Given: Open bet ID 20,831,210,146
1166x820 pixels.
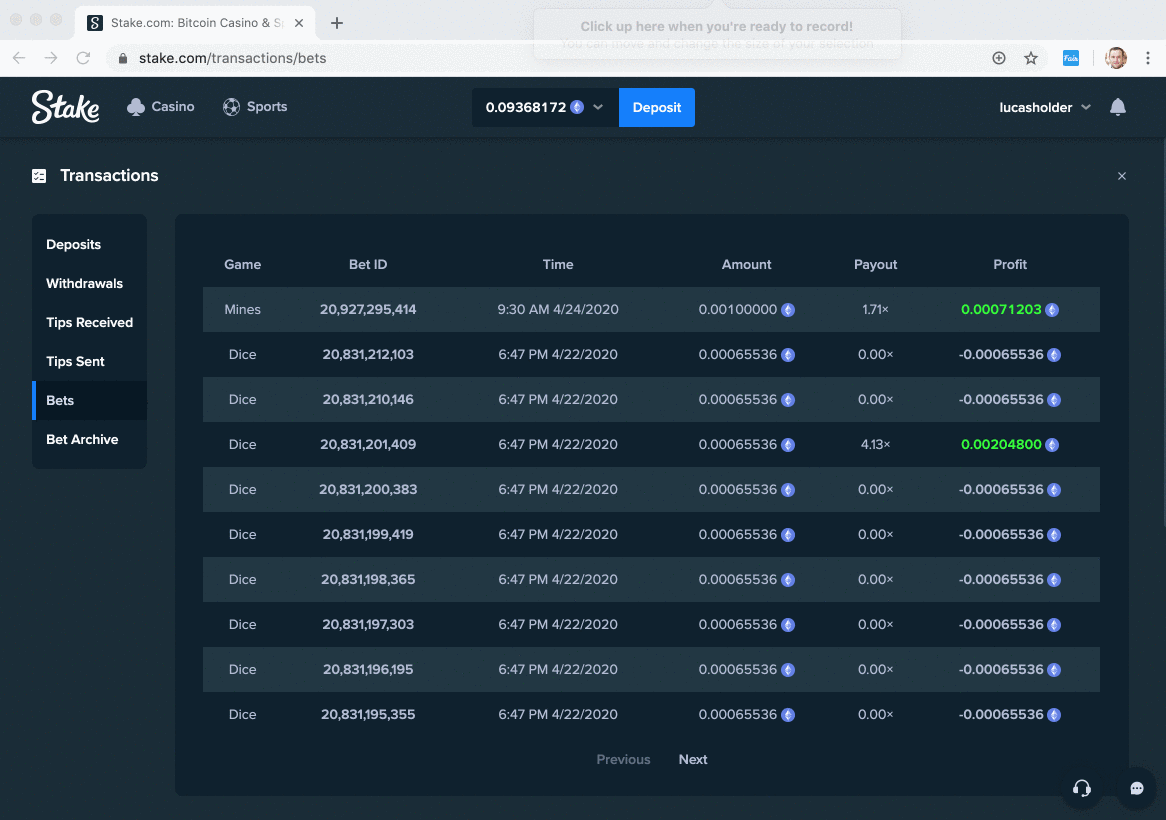Looking at the screenshot, I should pyautogui.click(x=368, y=399).
